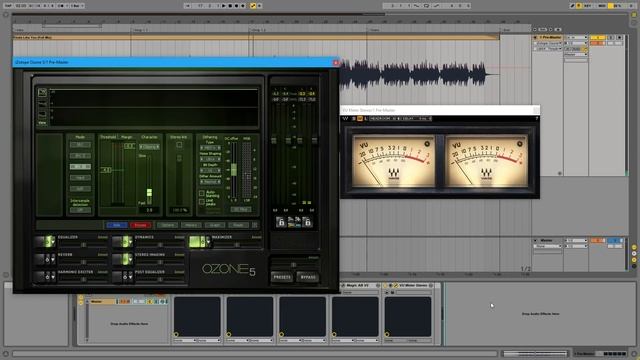
Task: Click the Waves logo in VU Meter window
Action: coord(345,119)
